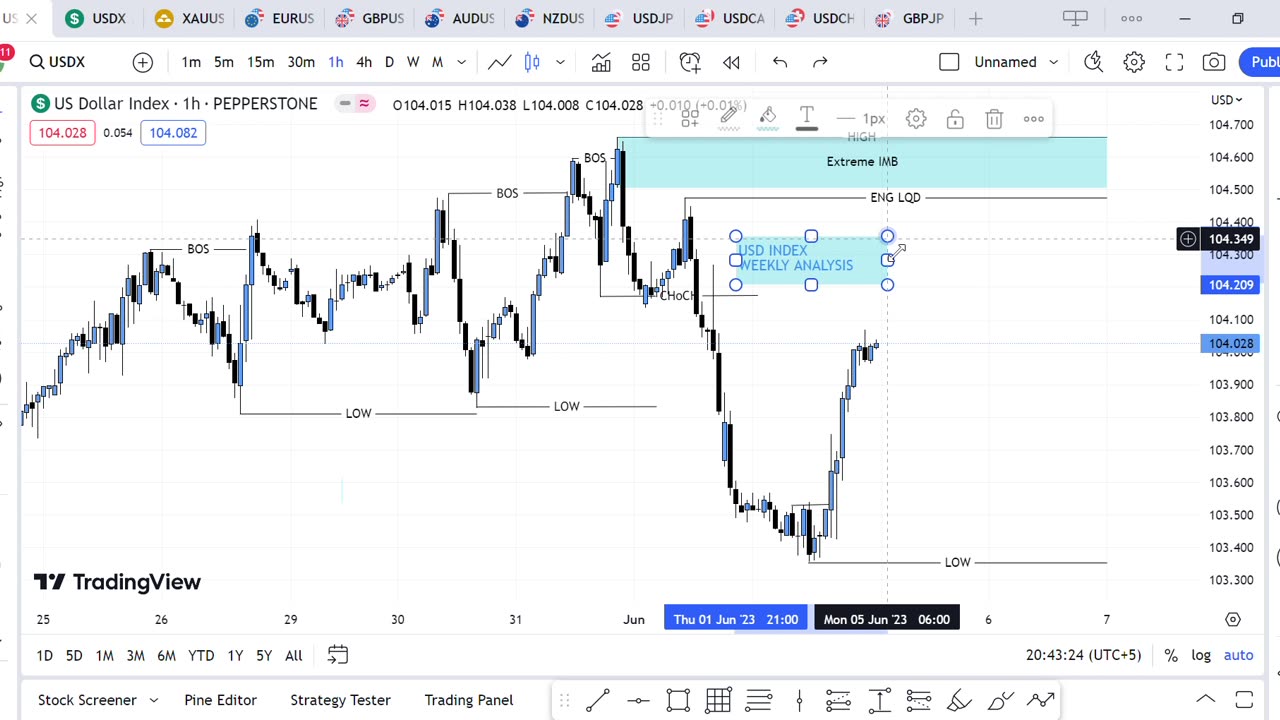Open the USD currency dropdown
The width and height of the screenshot is (1280, 720).
point(1226,99)
